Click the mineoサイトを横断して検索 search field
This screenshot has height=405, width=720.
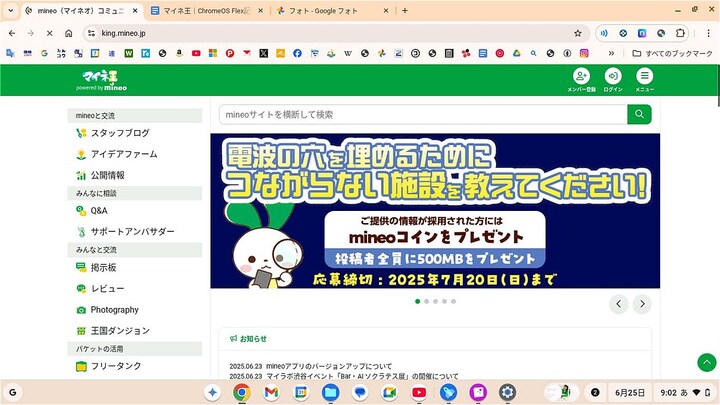click(x=423, y=114)
